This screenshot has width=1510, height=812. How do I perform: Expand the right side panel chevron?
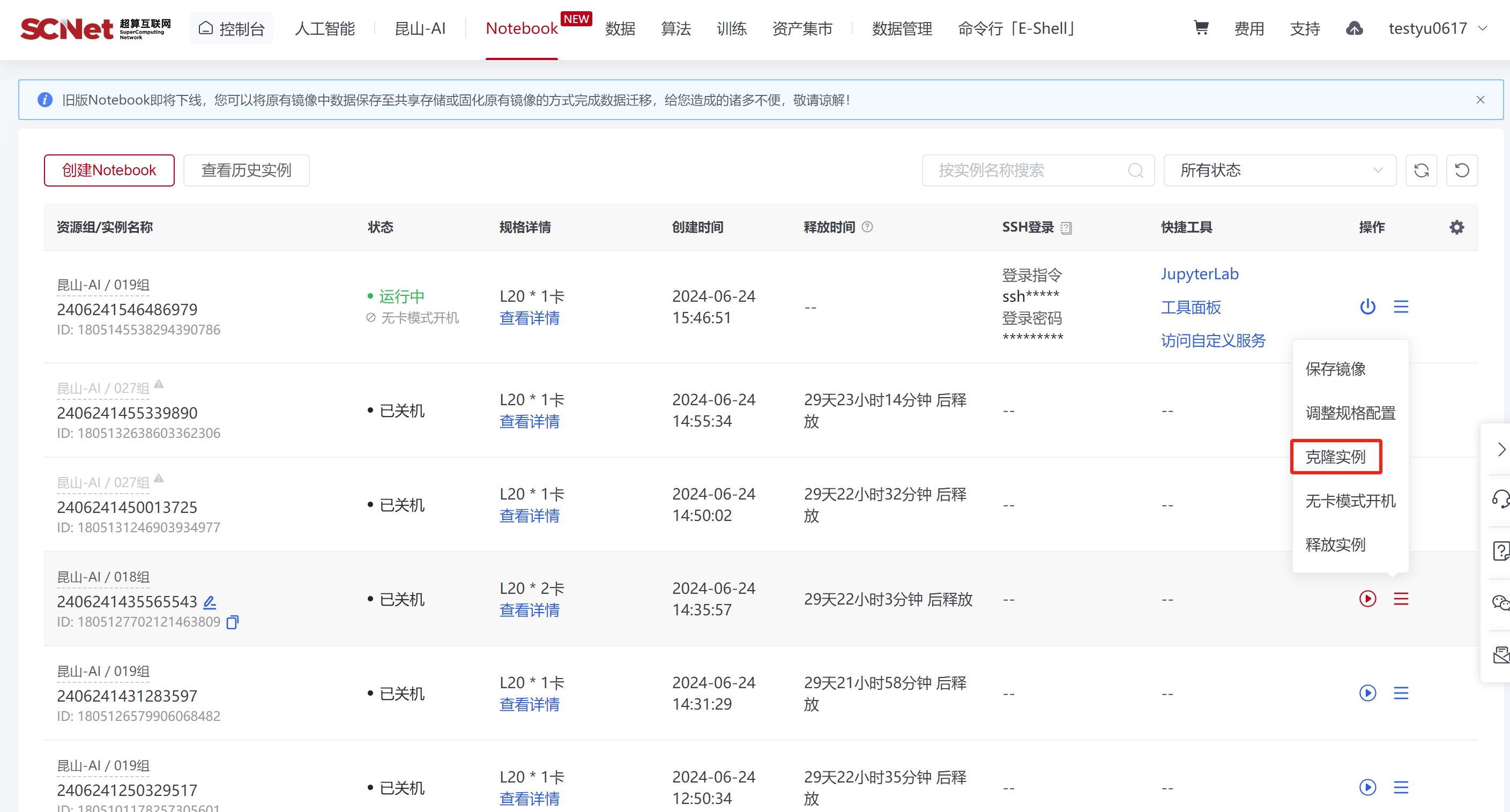pyautogui.click(x=1501, y=449)
